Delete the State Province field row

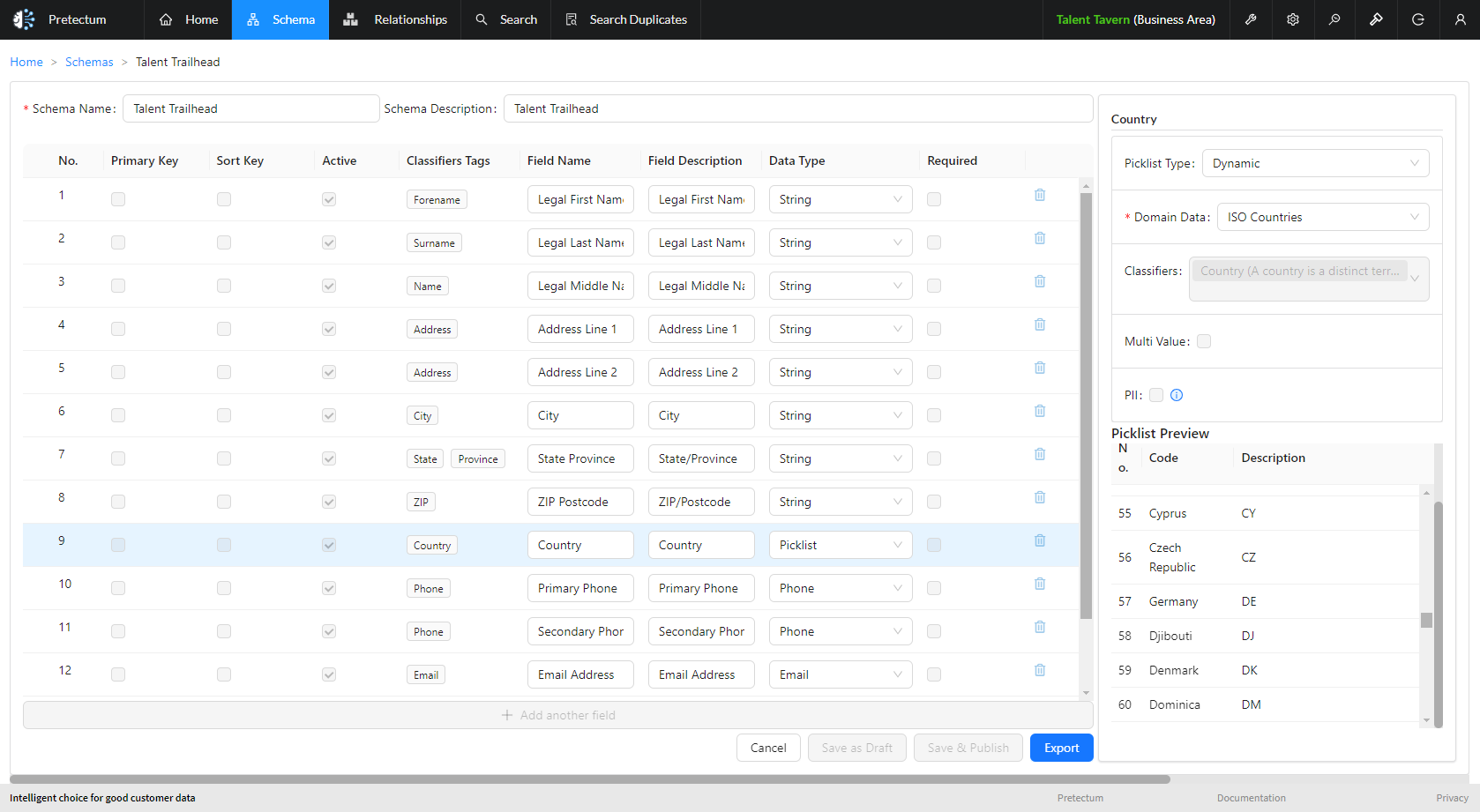(1040, 454)
